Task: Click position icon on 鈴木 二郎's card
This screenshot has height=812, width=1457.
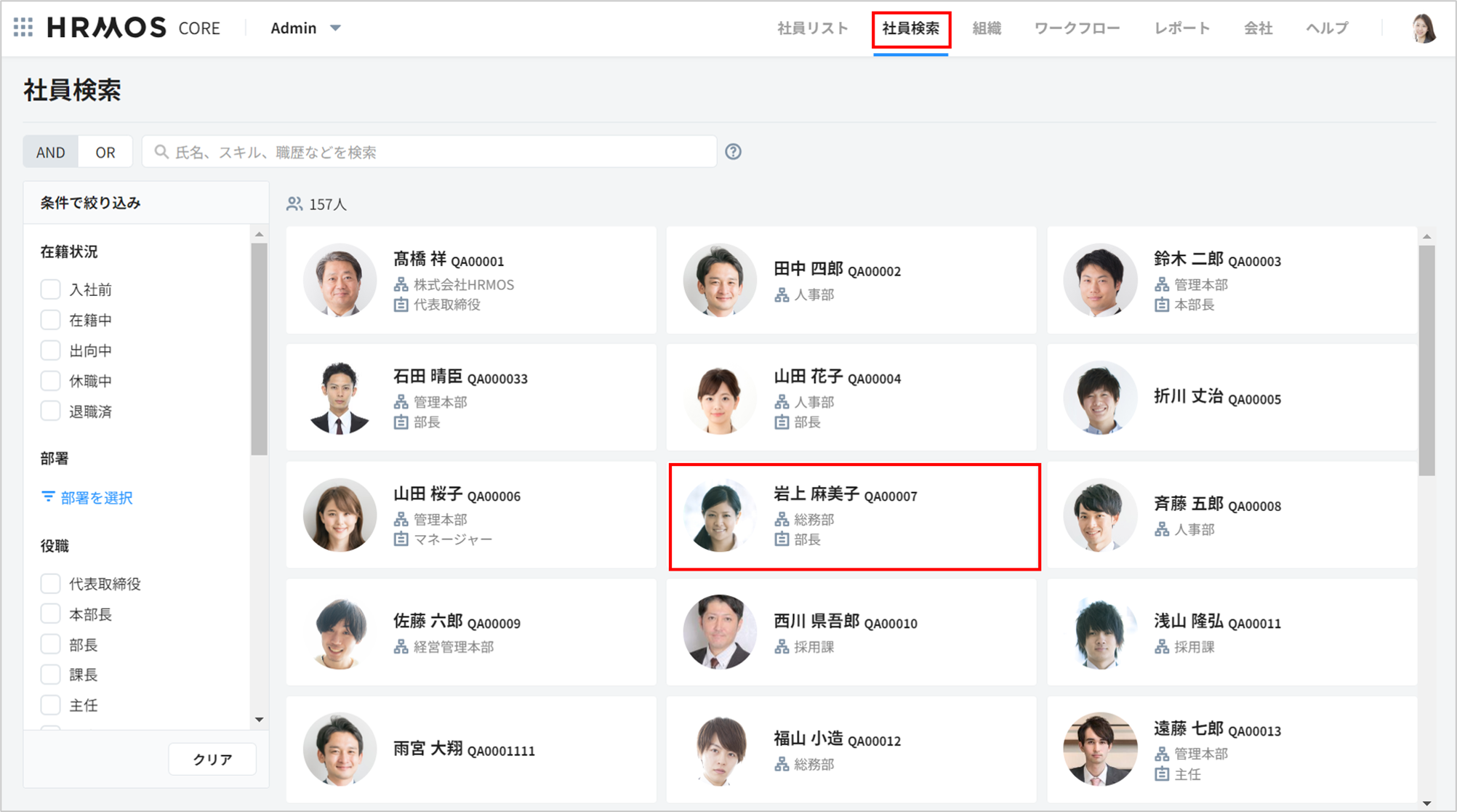Action: pos(1162,305)
